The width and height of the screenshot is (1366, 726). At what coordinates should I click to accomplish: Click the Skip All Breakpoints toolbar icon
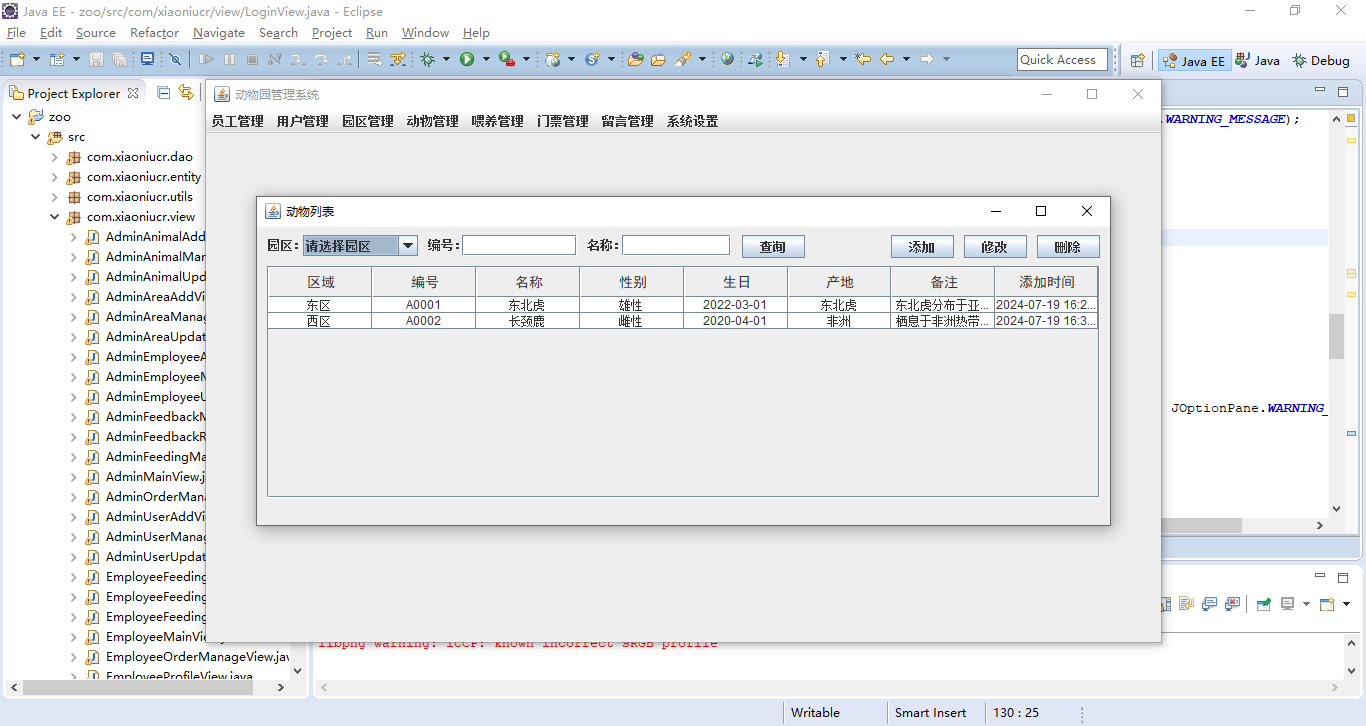[x=175, y=60]
